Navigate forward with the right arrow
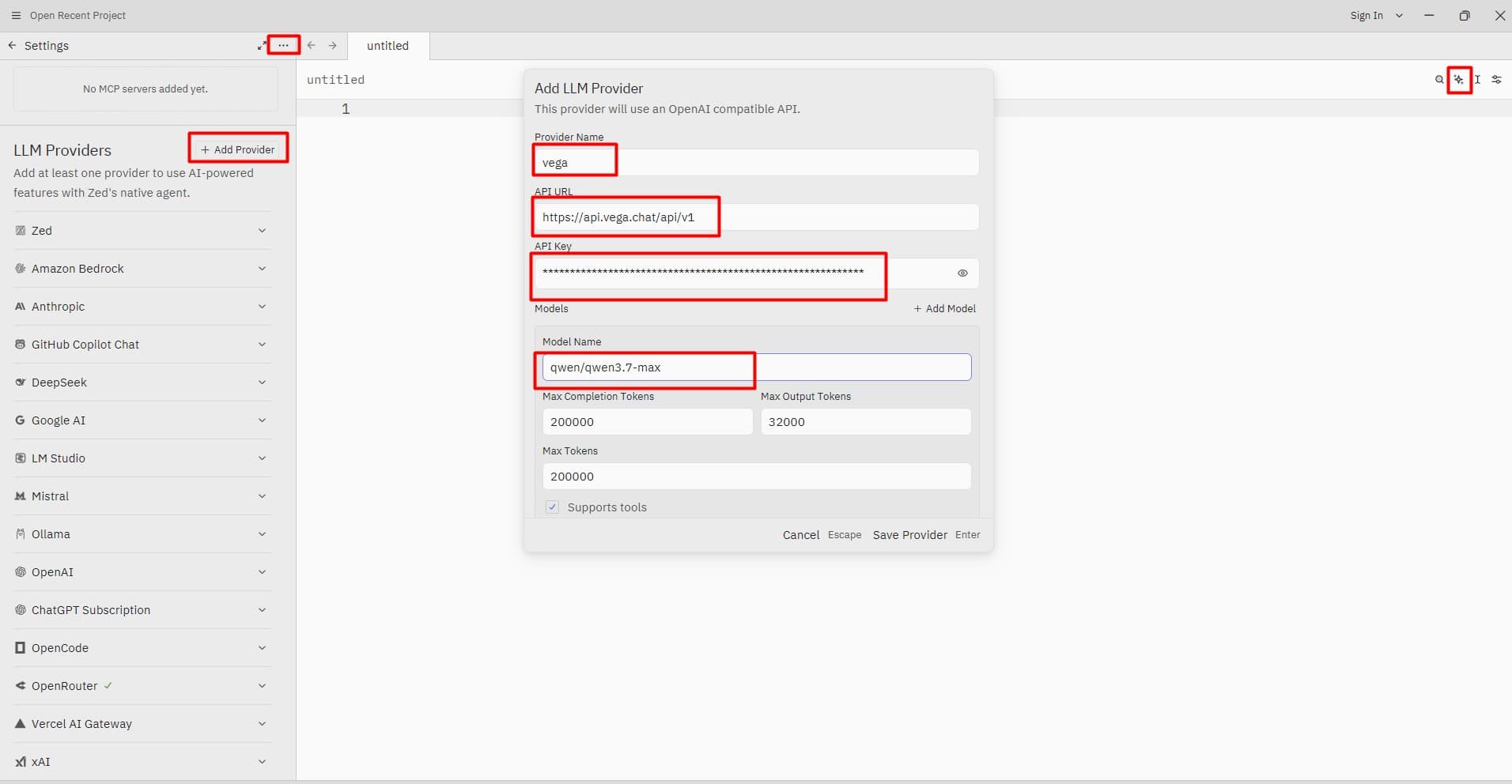Screen dimensions: 1512x784 333,45
